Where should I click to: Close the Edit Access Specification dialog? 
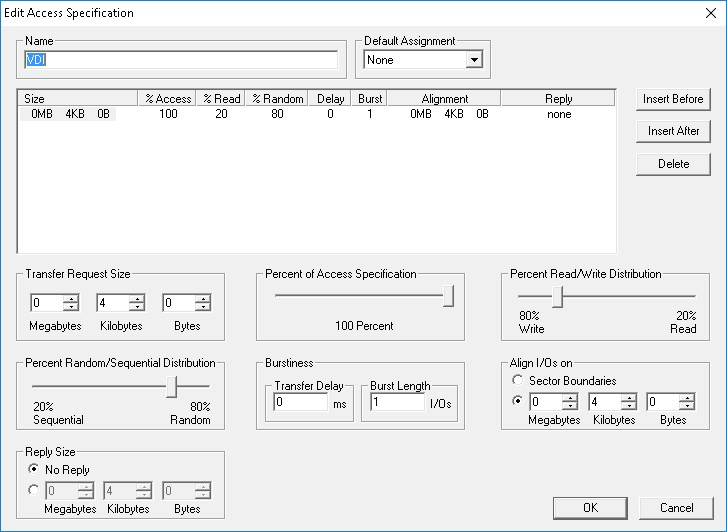tap(711, 13)
